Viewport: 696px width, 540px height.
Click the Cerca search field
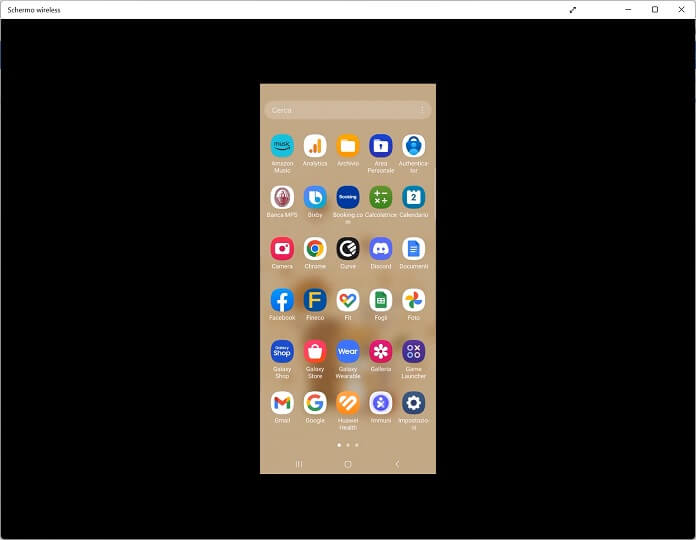[x=348, y=110]
